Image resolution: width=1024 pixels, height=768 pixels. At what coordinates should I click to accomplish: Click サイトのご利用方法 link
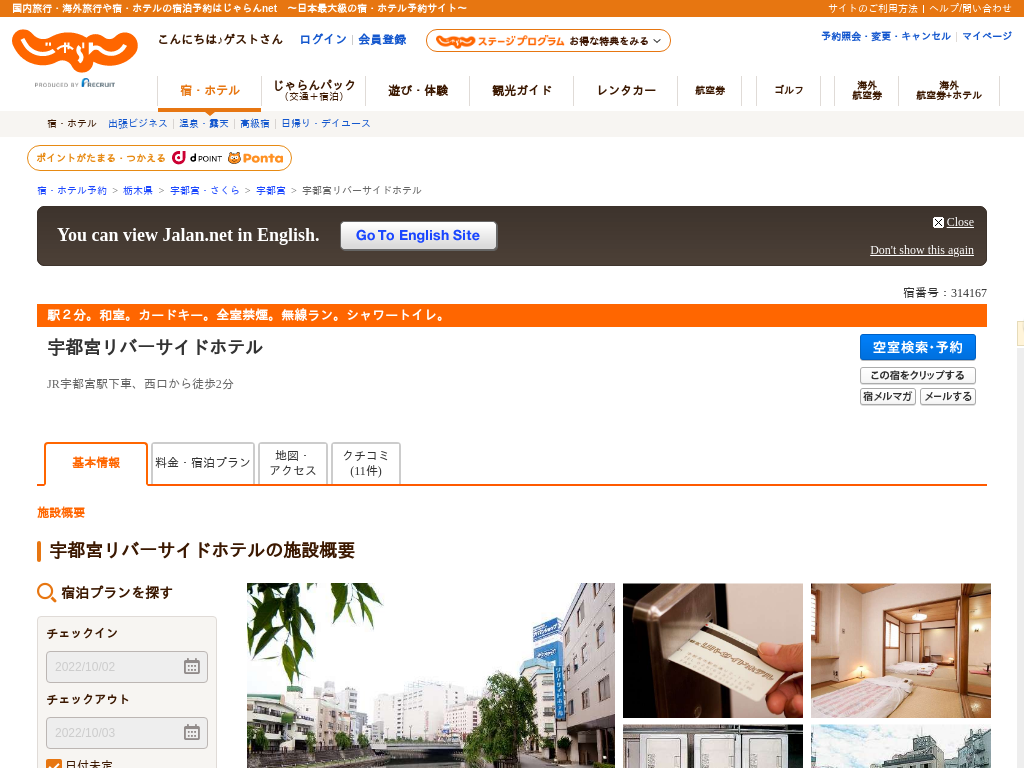[x=872, y=8]
